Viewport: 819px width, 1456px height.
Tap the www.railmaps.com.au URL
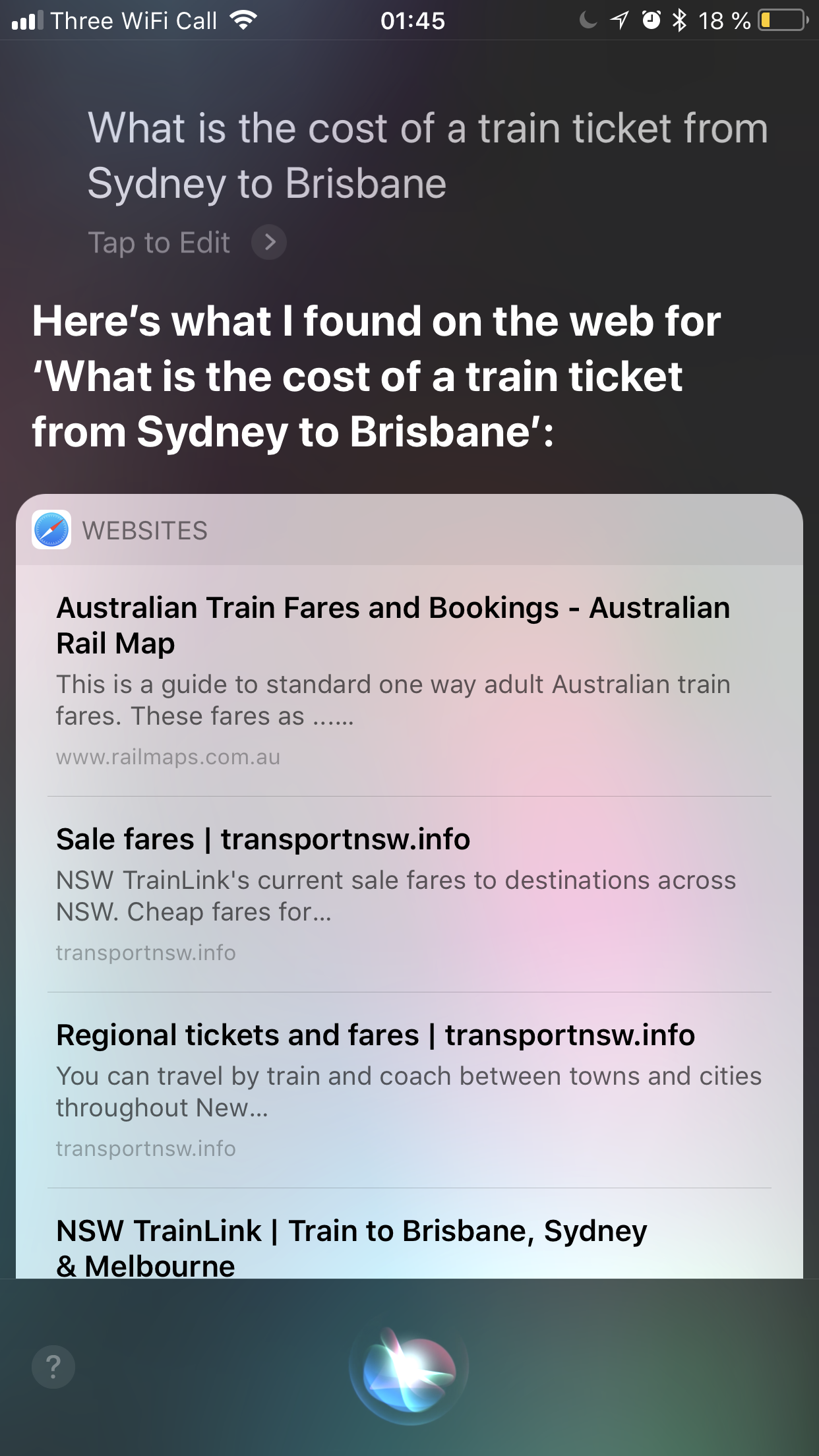point(168,757)
